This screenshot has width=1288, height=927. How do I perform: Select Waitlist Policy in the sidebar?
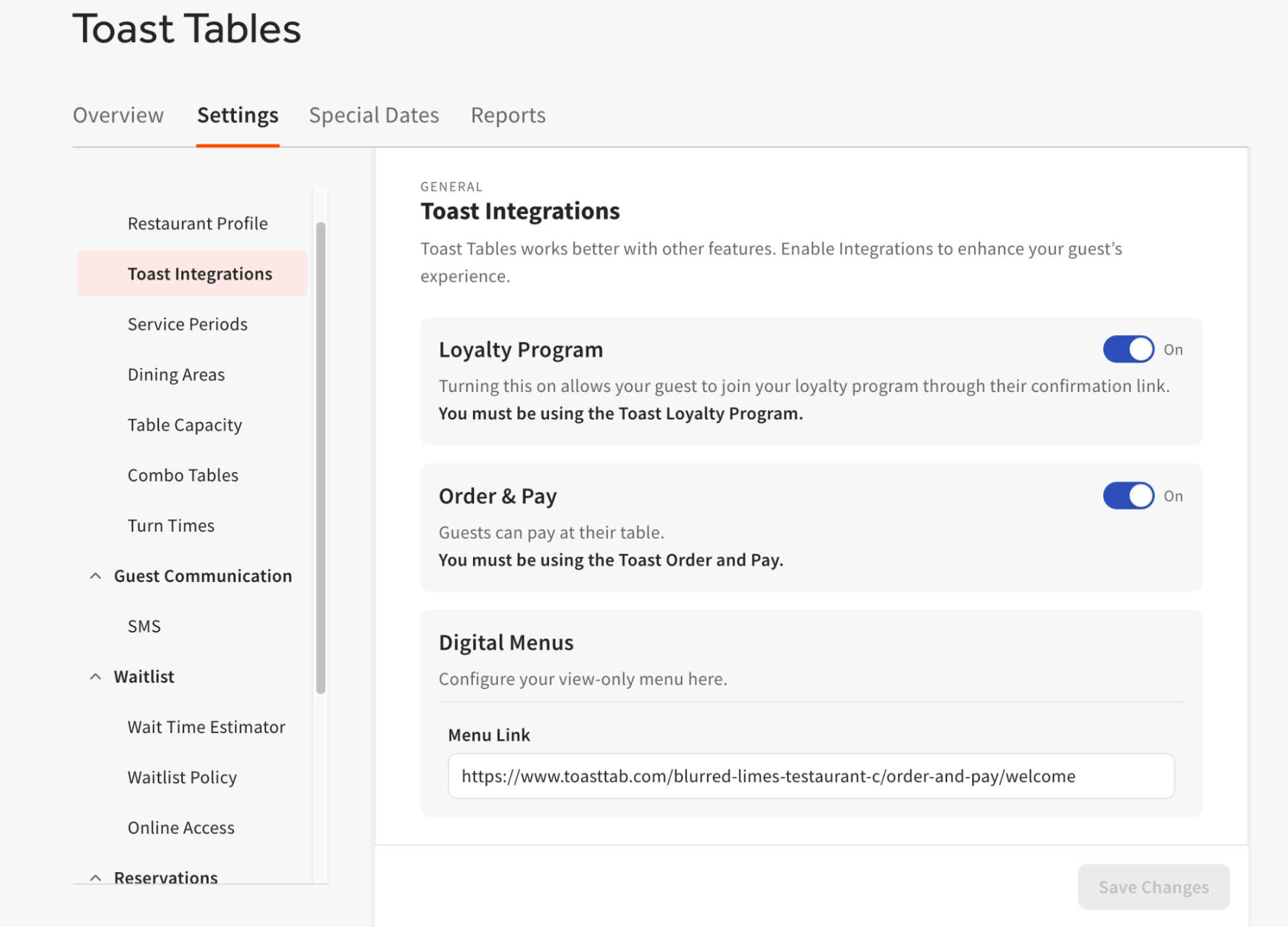(x=182, y=777)
